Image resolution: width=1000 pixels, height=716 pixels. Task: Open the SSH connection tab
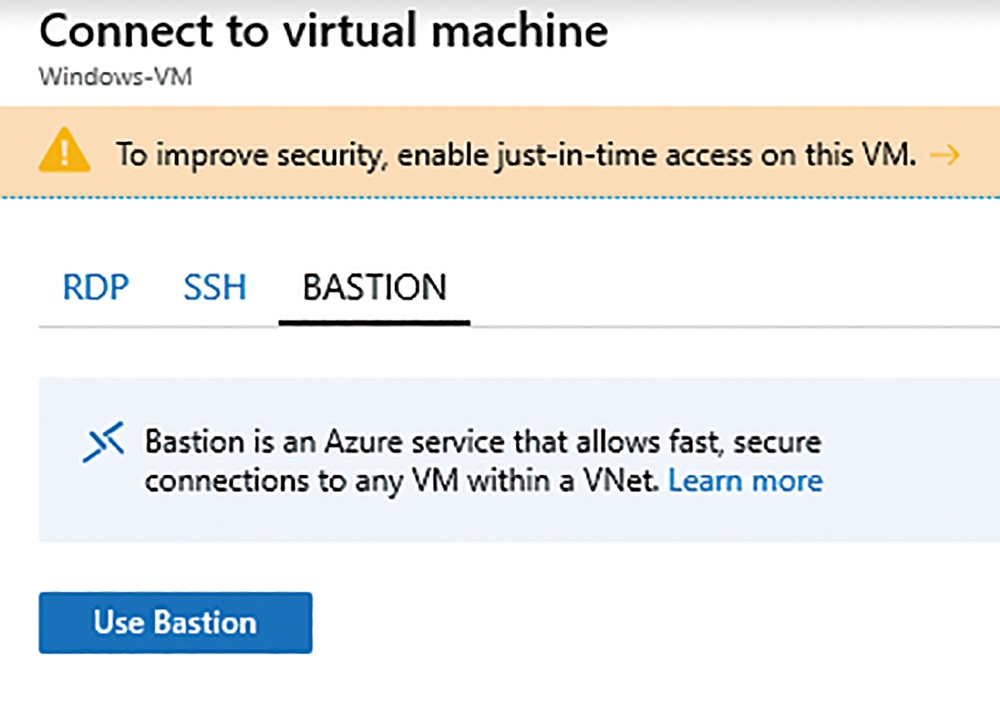pos(215,287)
